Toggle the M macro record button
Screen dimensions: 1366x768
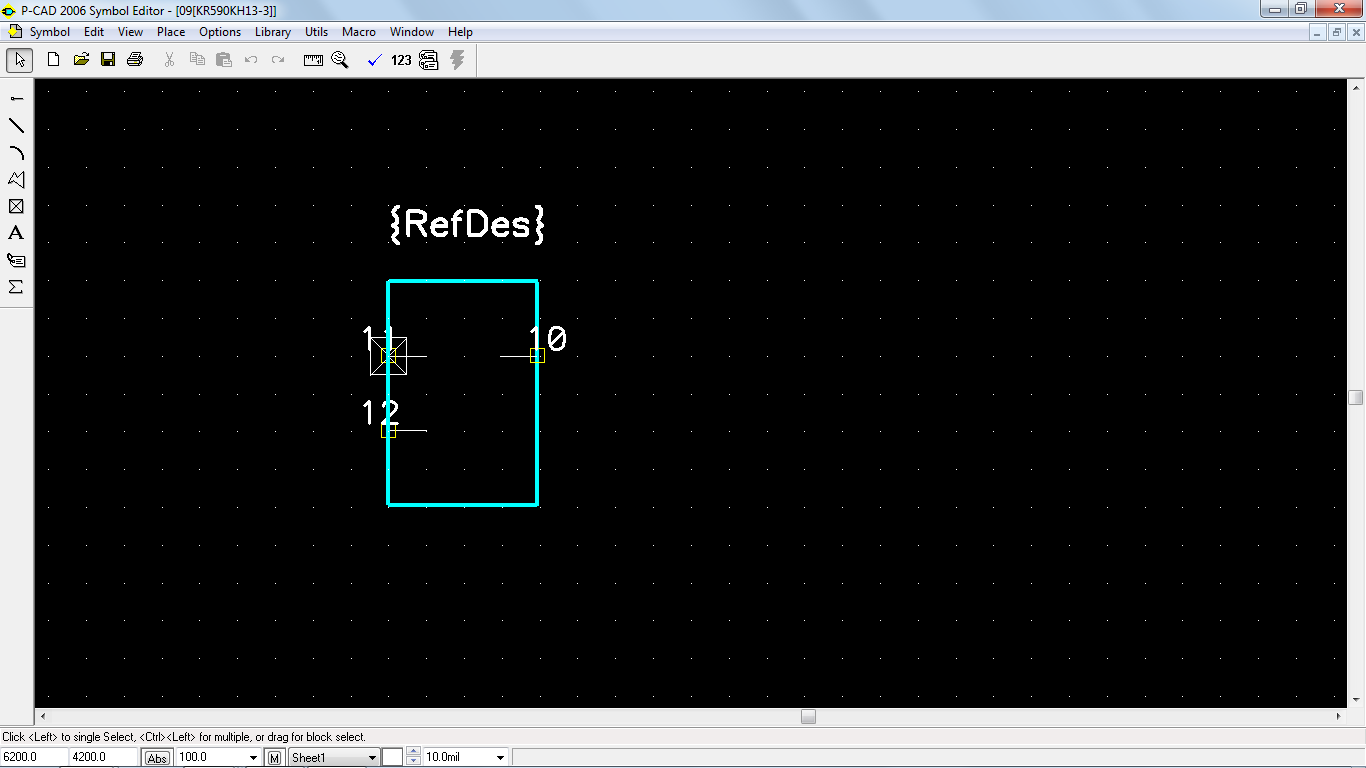(x=275, y=758)
